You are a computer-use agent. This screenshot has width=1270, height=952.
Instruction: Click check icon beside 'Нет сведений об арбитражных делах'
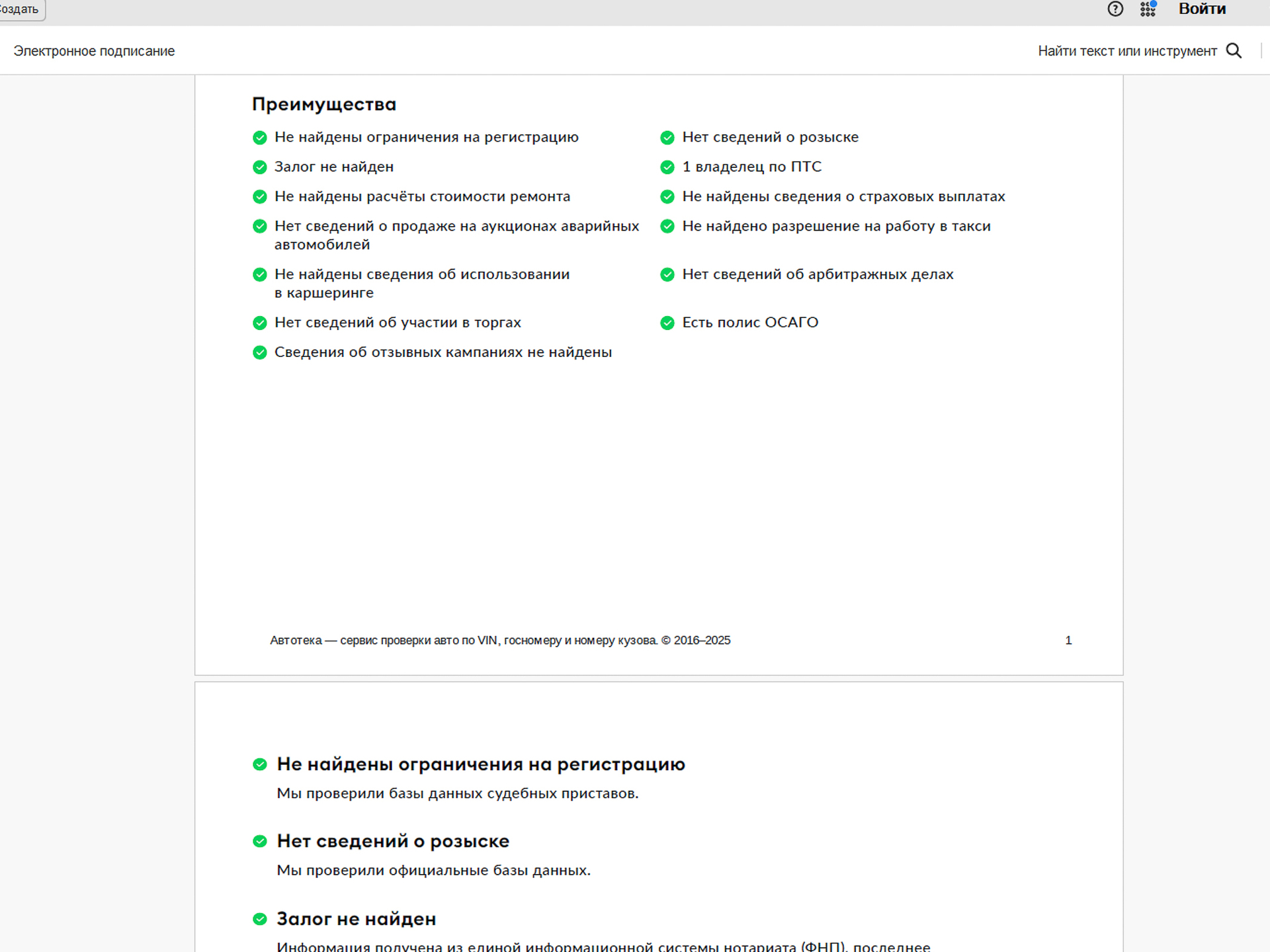(667, 274)
